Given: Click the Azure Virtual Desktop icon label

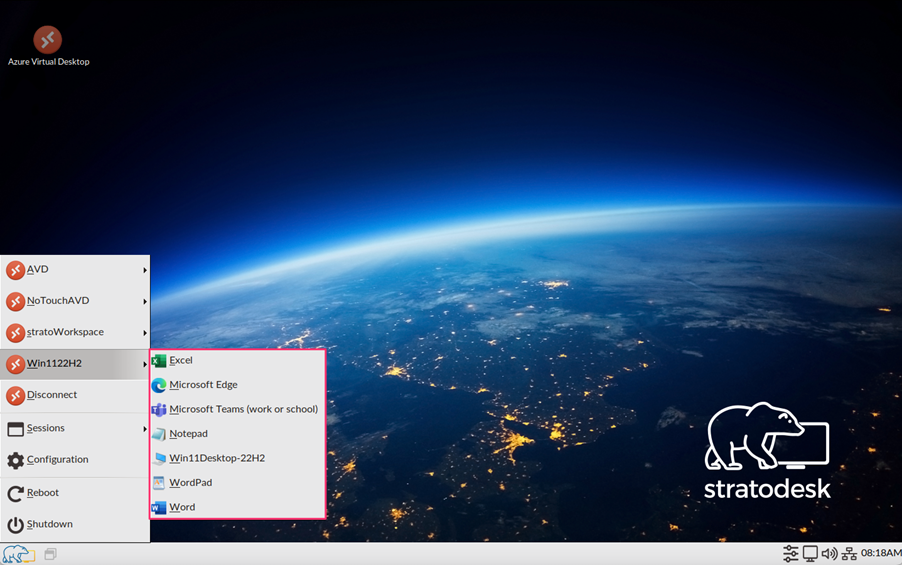Looking at the screenshot, I should [x=48, y=62].
